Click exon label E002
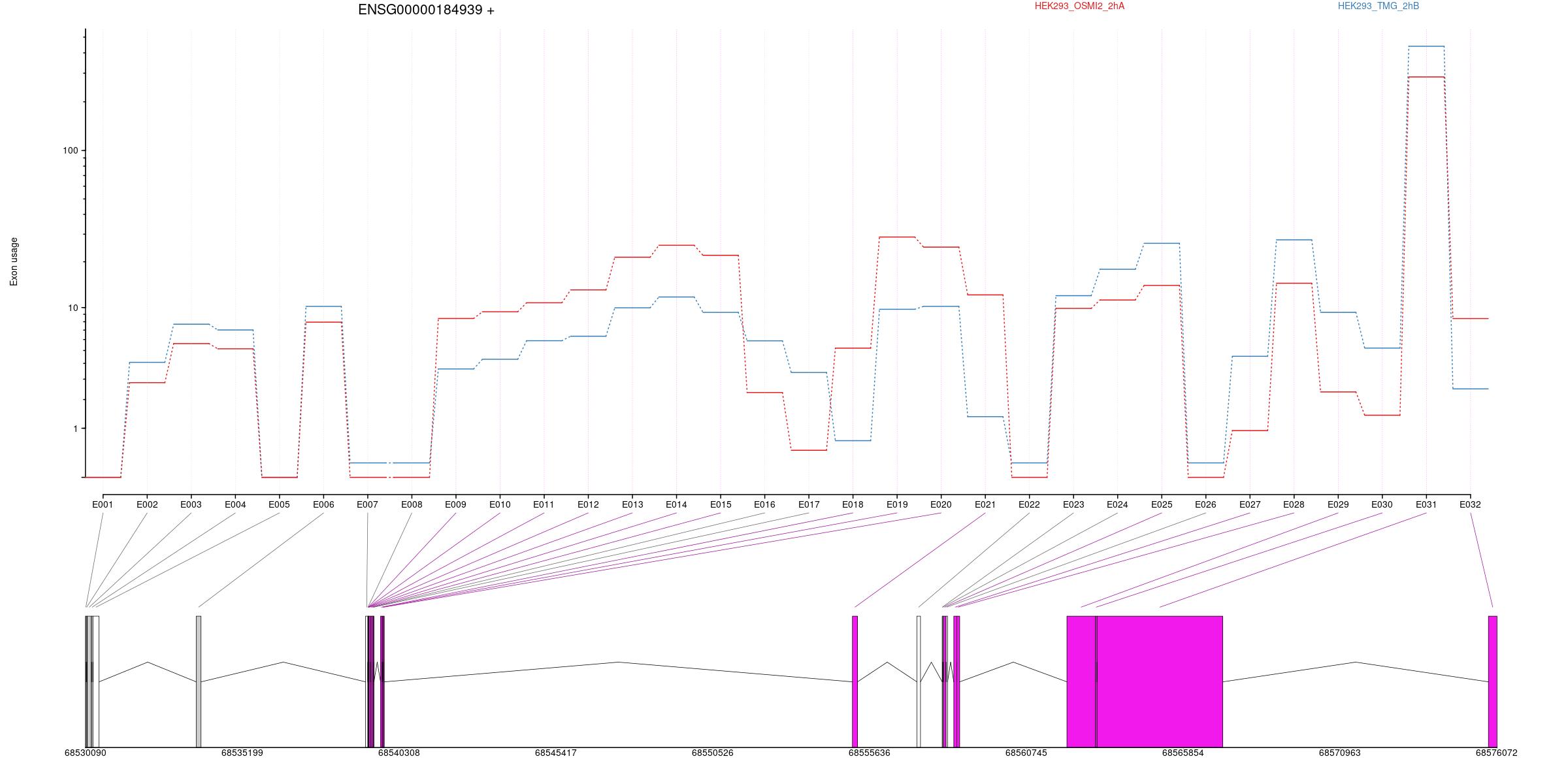The image size is (1568, 784). click(x=147, y=504)
